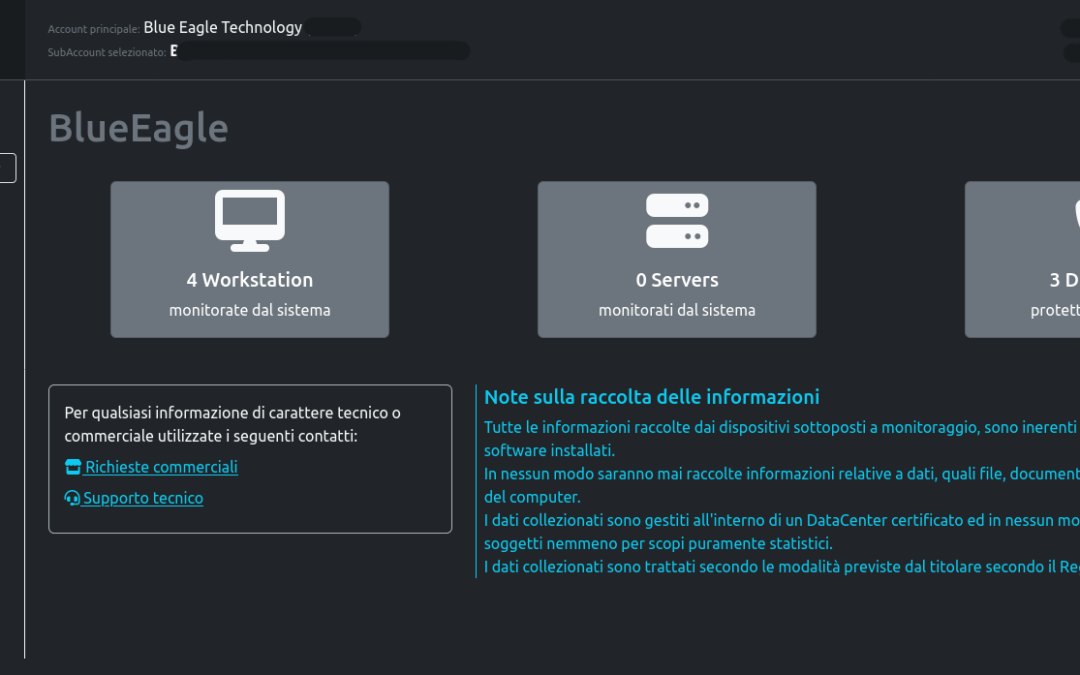The height and width of the screenshot is (675, 1080).
Task: Click the small outlined box in the left sidebar
Action: point(8,168)
